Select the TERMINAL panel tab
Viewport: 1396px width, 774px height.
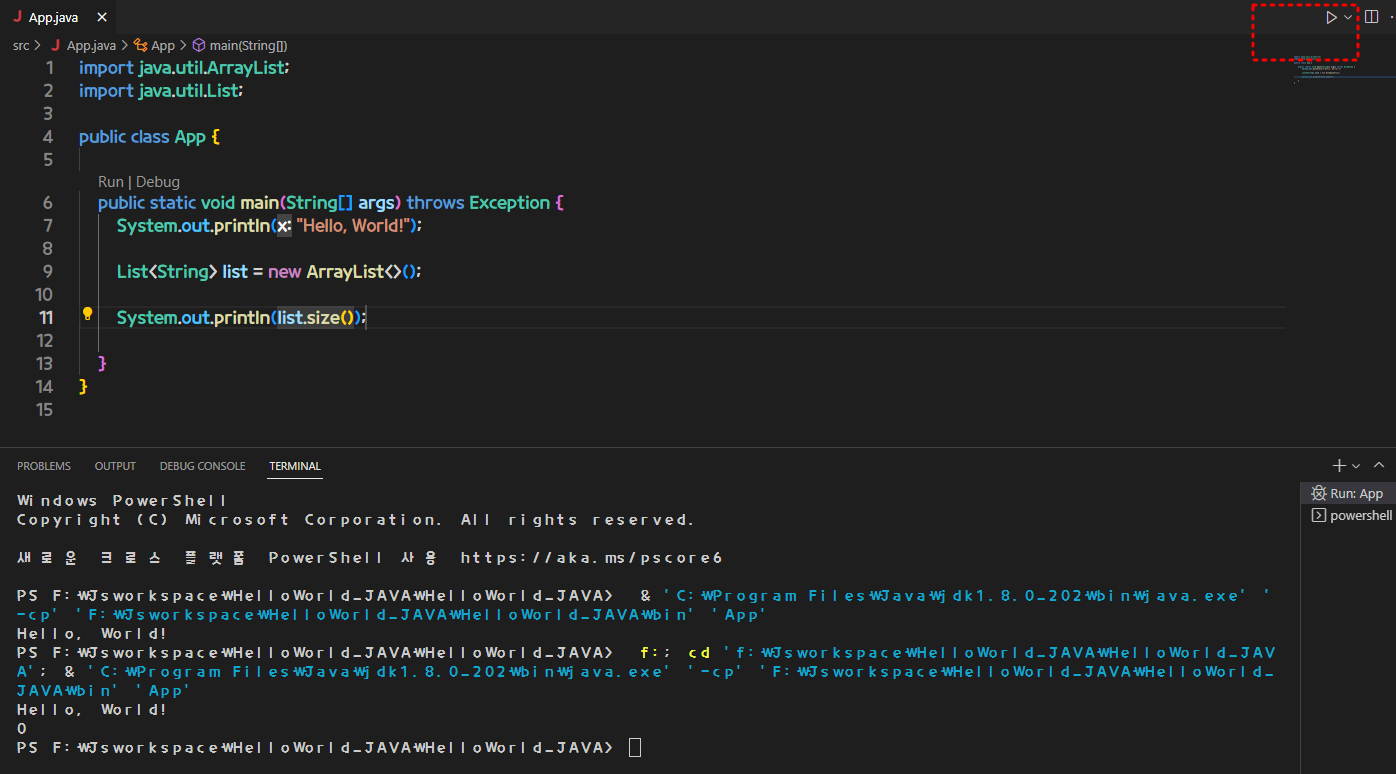[295, 466]
